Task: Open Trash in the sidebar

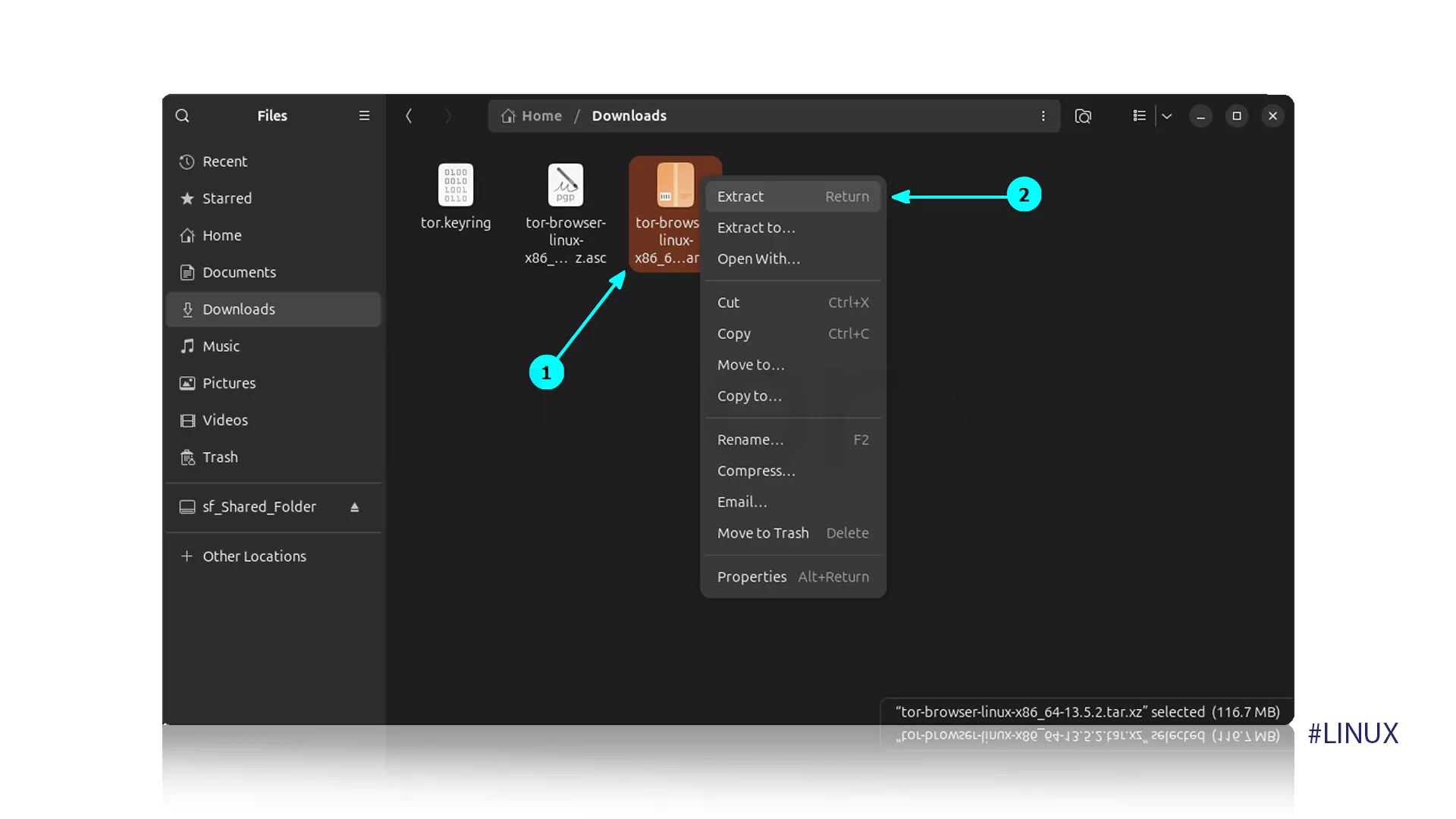Action: 273,457
